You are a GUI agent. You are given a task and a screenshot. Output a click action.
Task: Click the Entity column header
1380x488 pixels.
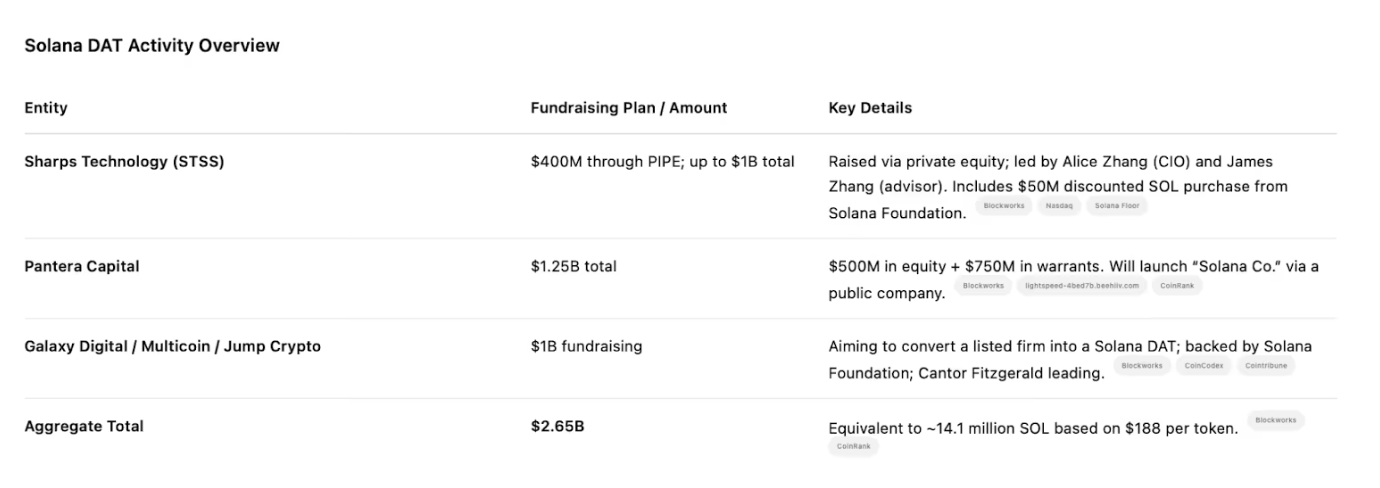(x=46, y=108)
